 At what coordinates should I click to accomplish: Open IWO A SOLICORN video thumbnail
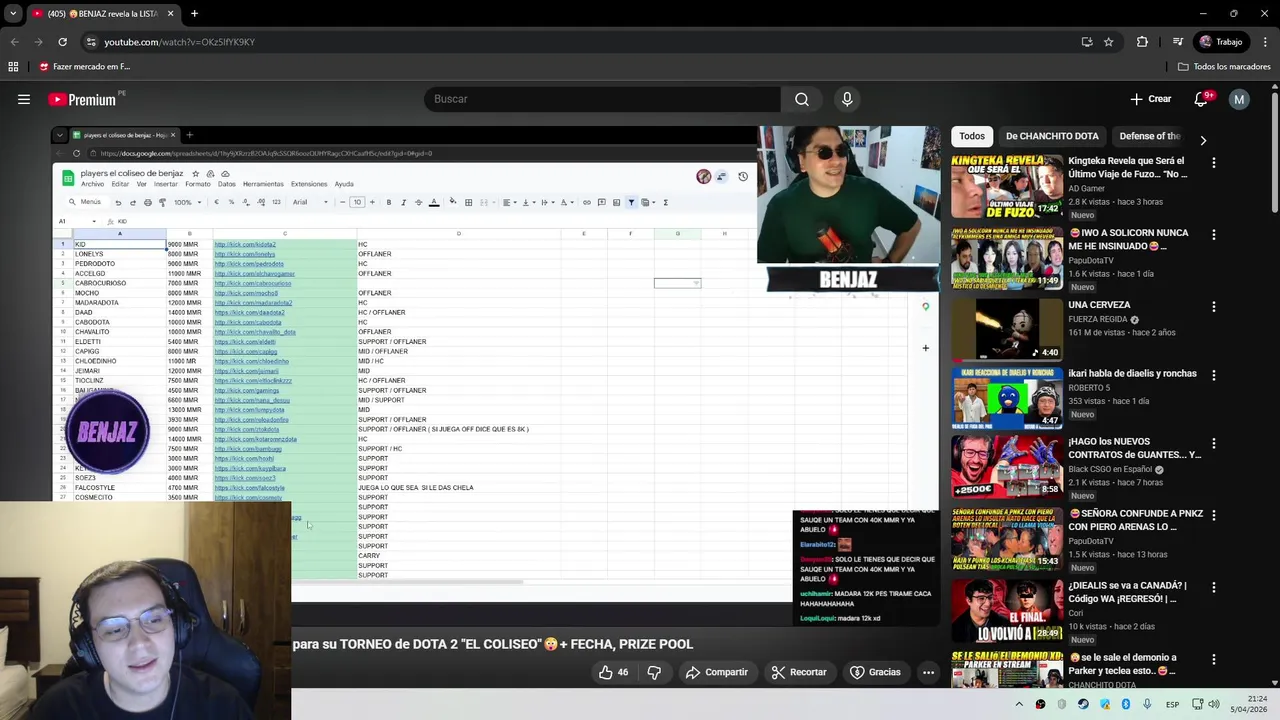coord(1007,258)
